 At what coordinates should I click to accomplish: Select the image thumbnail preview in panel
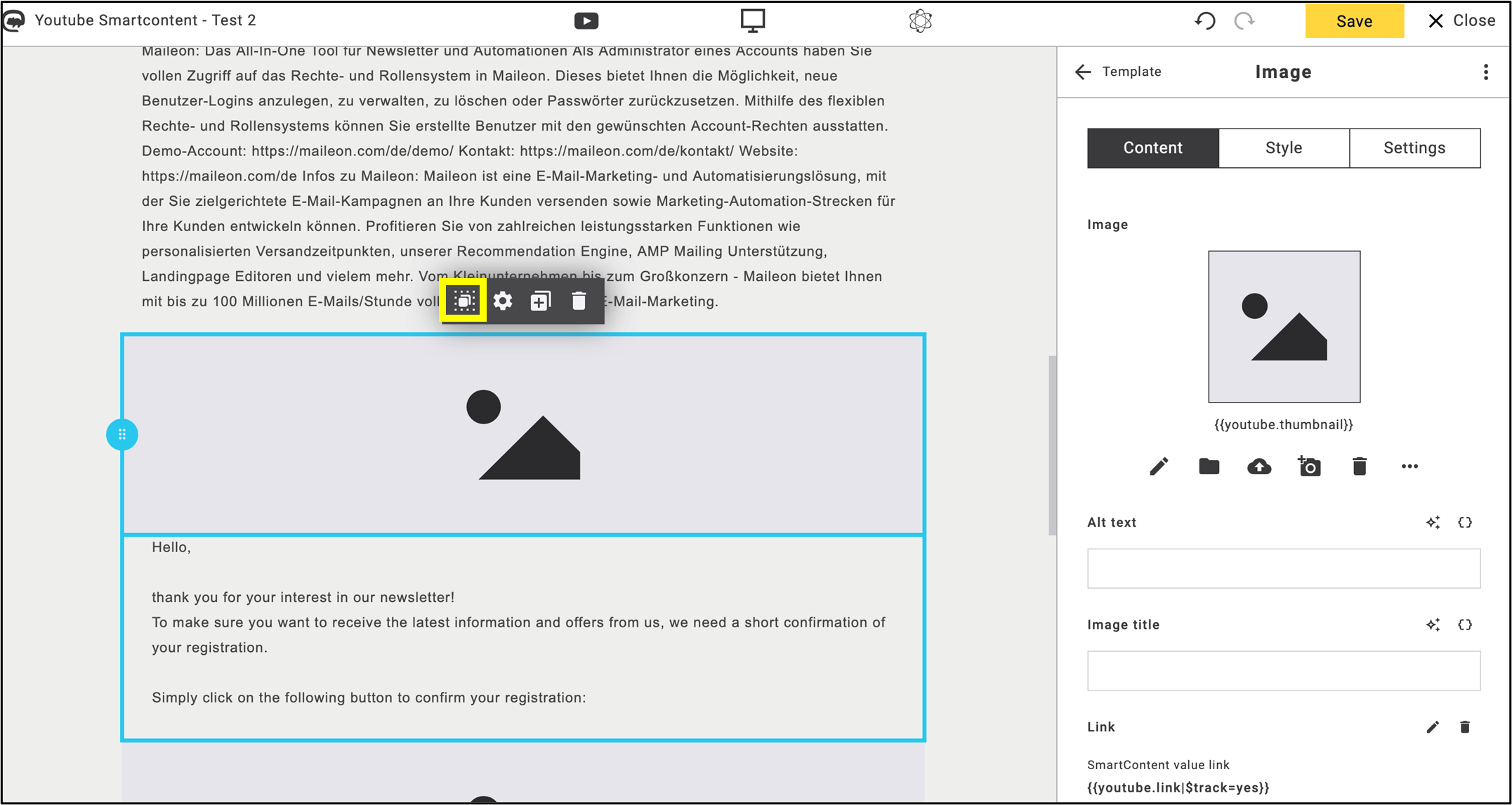1284,327
